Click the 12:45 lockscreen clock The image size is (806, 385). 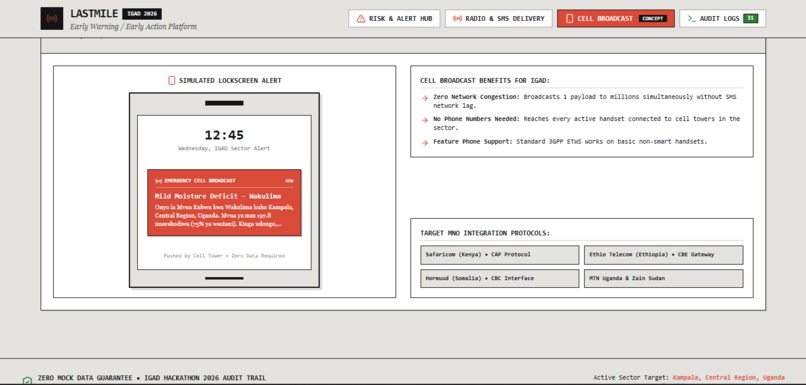tap(224, 135)
